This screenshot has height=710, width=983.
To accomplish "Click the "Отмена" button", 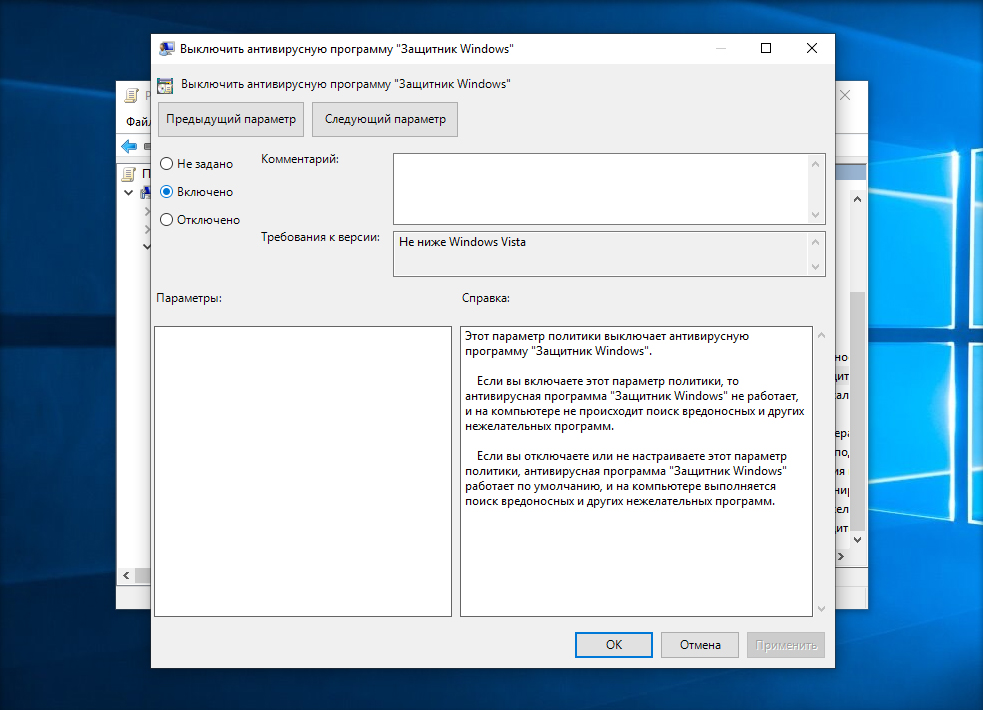I will [x=700, y=645].
